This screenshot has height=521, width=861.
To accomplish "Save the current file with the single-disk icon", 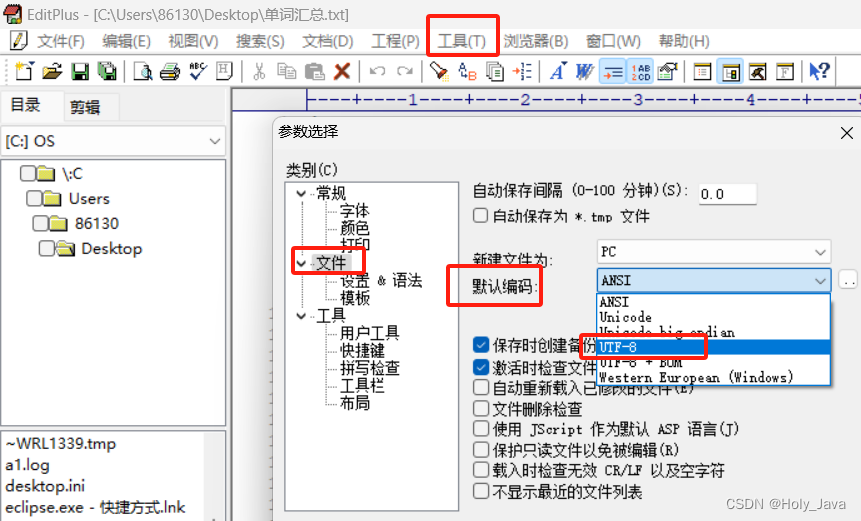I will 80,71.
